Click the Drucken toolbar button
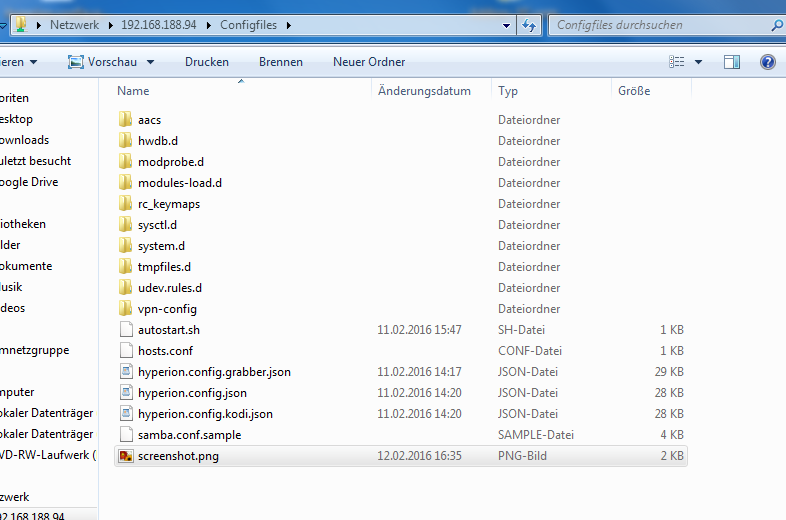The height and width of the screenshot is (520, 786). (207, 62)
